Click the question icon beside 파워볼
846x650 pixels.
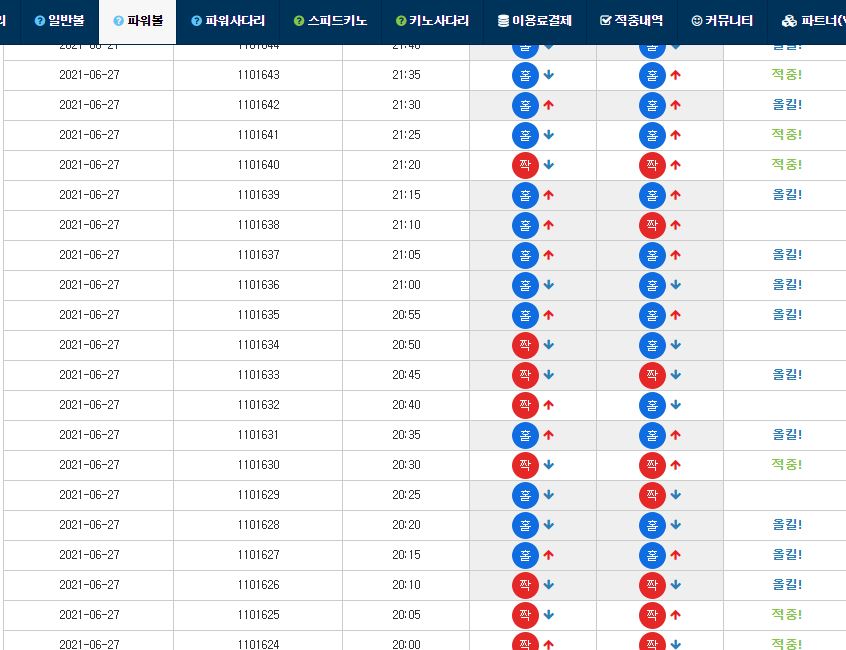pyautogui.click(x=119, y=21)
